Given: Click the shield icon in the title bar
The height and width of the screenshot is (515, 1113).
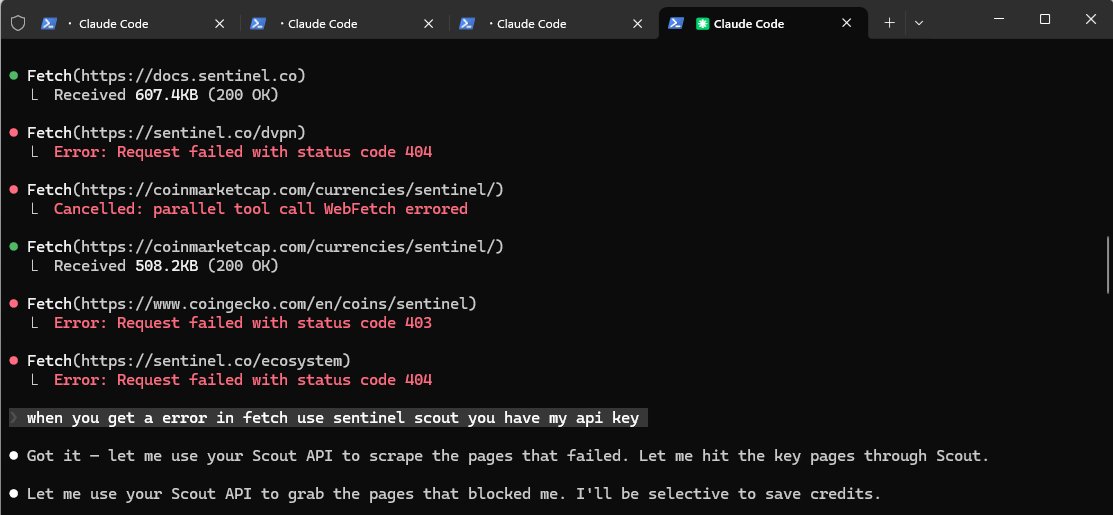Looking at the screenshot, I should click(18, 23).
